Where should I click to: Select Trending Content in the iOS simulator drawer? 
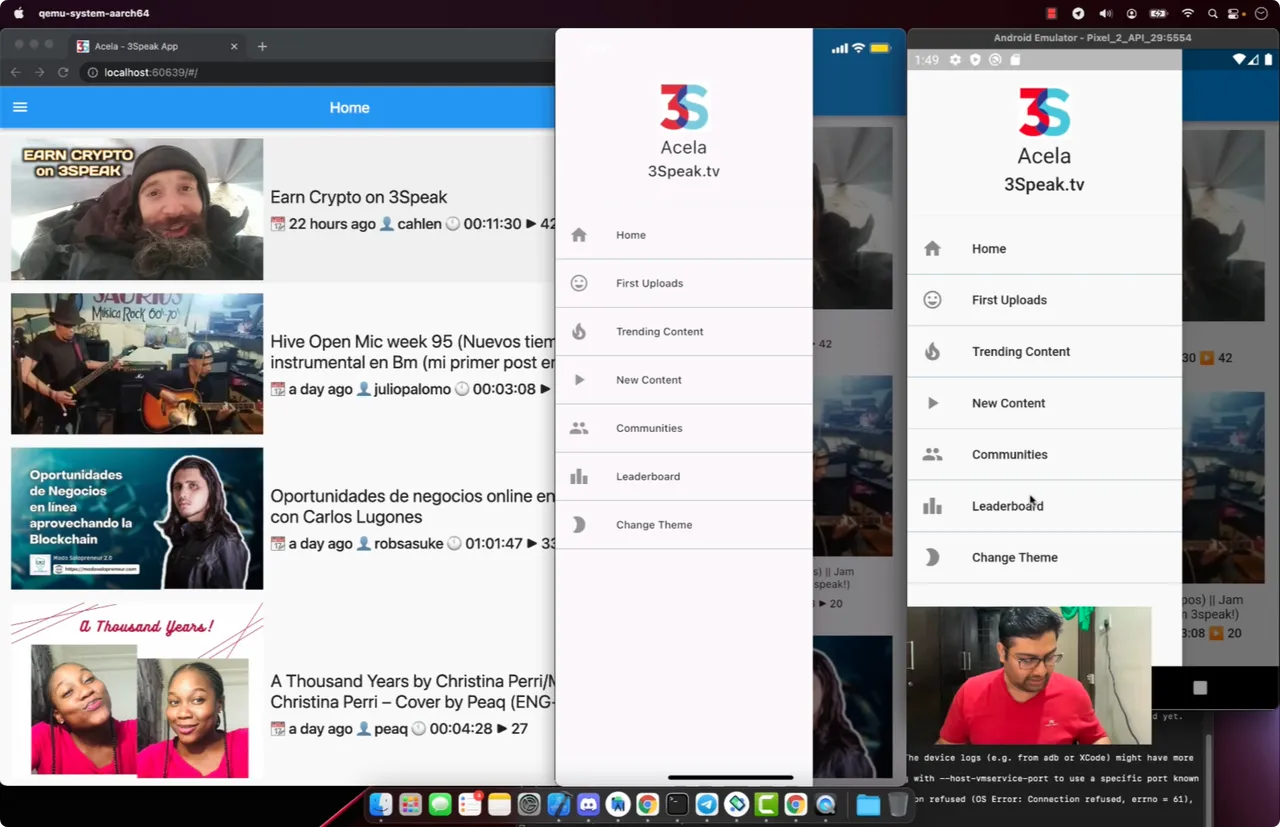click(684, 331)
